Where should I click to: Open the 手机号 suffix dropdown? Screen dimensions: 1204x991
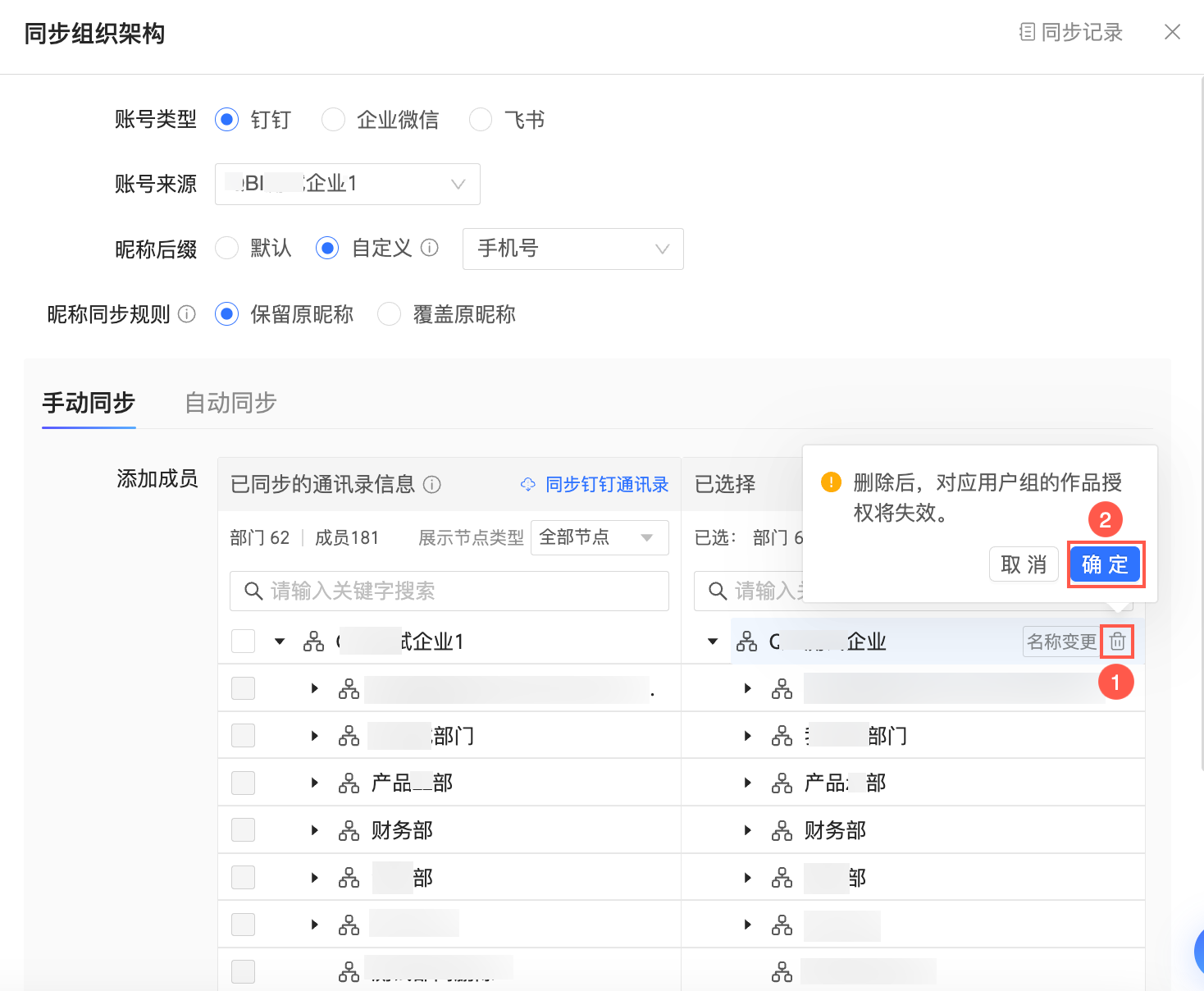click(573, 249)
